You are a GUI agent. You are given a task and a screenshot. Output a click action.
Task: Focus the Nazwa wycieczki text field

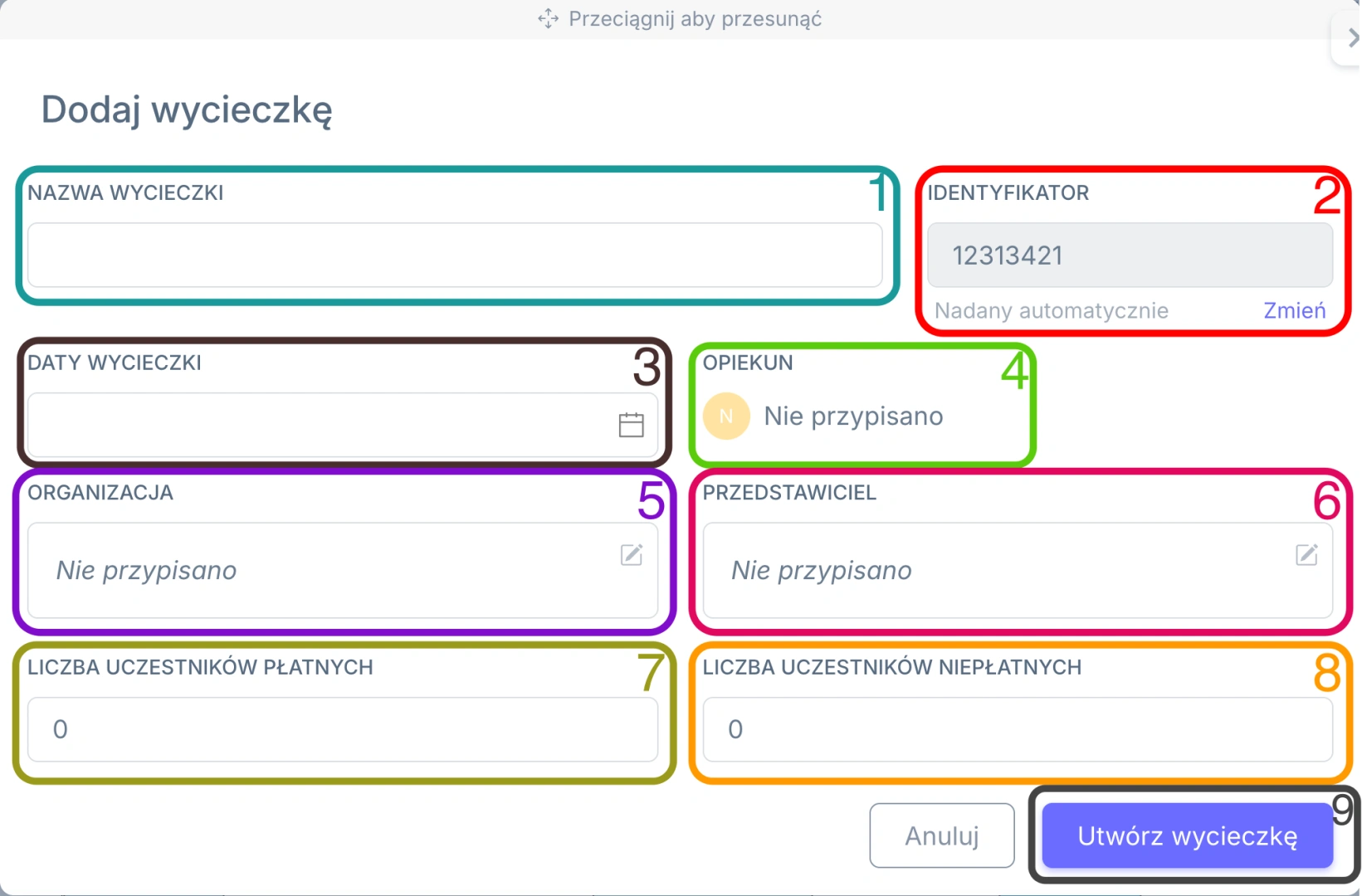tap(455, 255)
